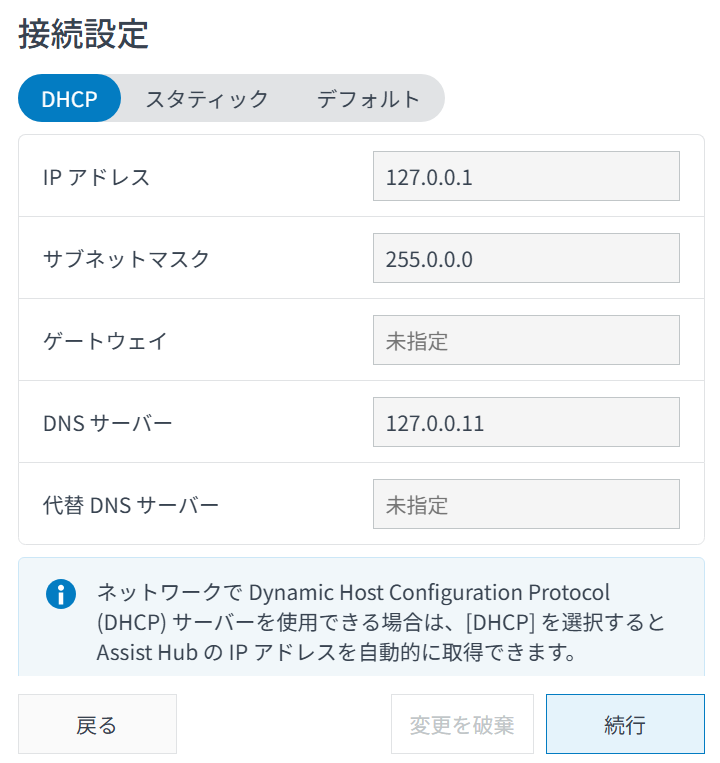Select the DHCP mode toggle
This screenshot has width=720, height=763.
click(69, 99)
